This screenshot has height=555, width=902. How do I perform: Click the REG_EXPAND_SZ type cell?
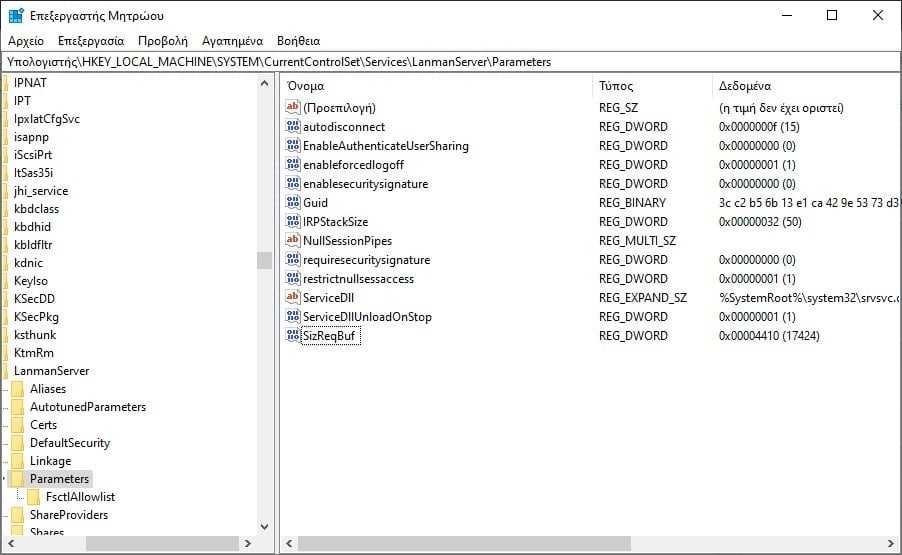click(x=643, y=298)
